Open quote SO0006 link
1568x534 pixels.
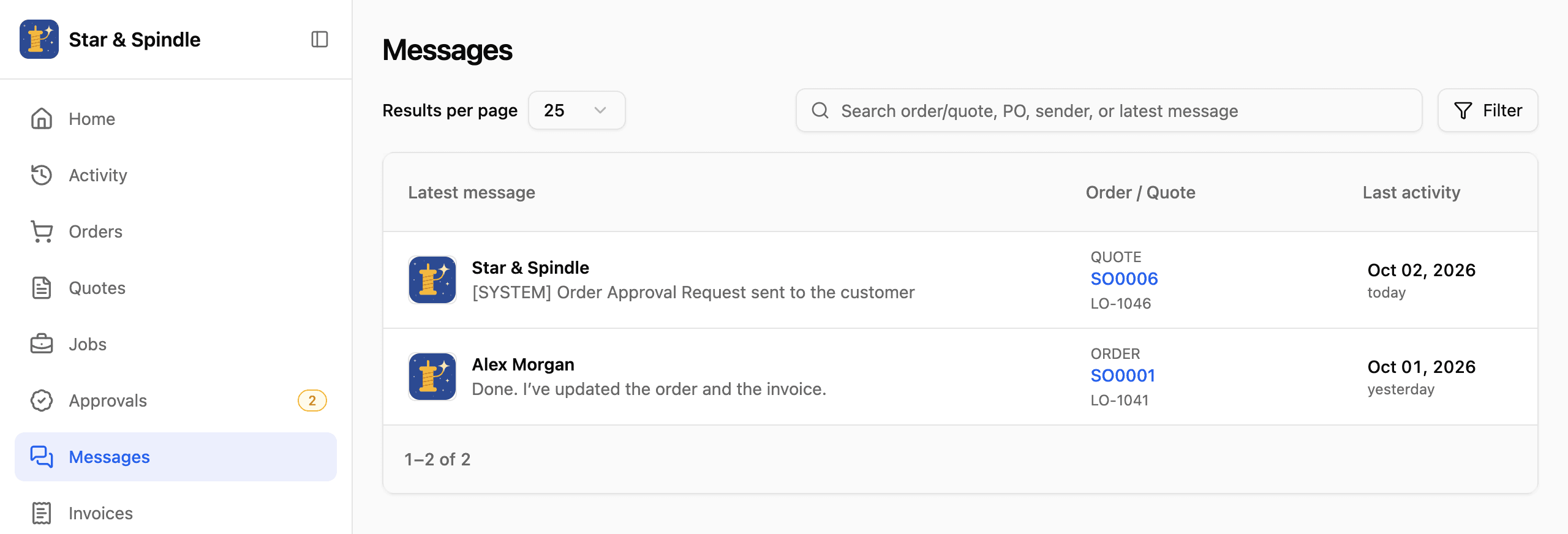coord(1124,279)
